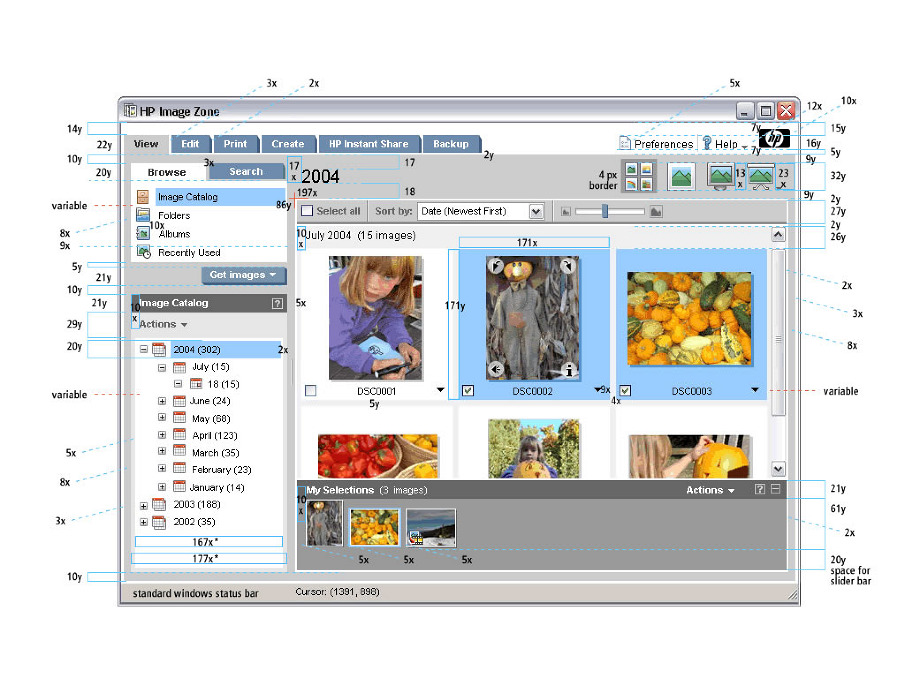Viewport: 905px width, 678px height.
Task: Click the thumbnail size slider handle
Action: [604, 211]
